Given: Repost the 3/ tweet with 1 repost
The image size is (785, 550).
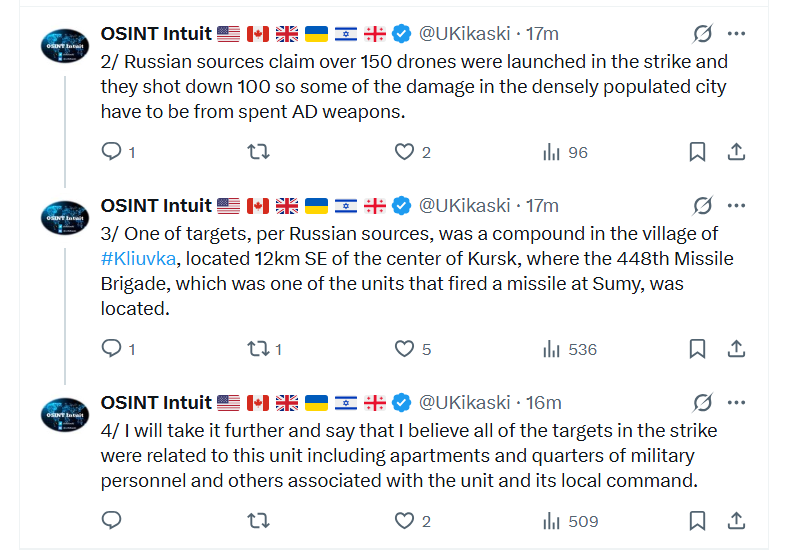Looking at the screenshot, I should [258, 348].
